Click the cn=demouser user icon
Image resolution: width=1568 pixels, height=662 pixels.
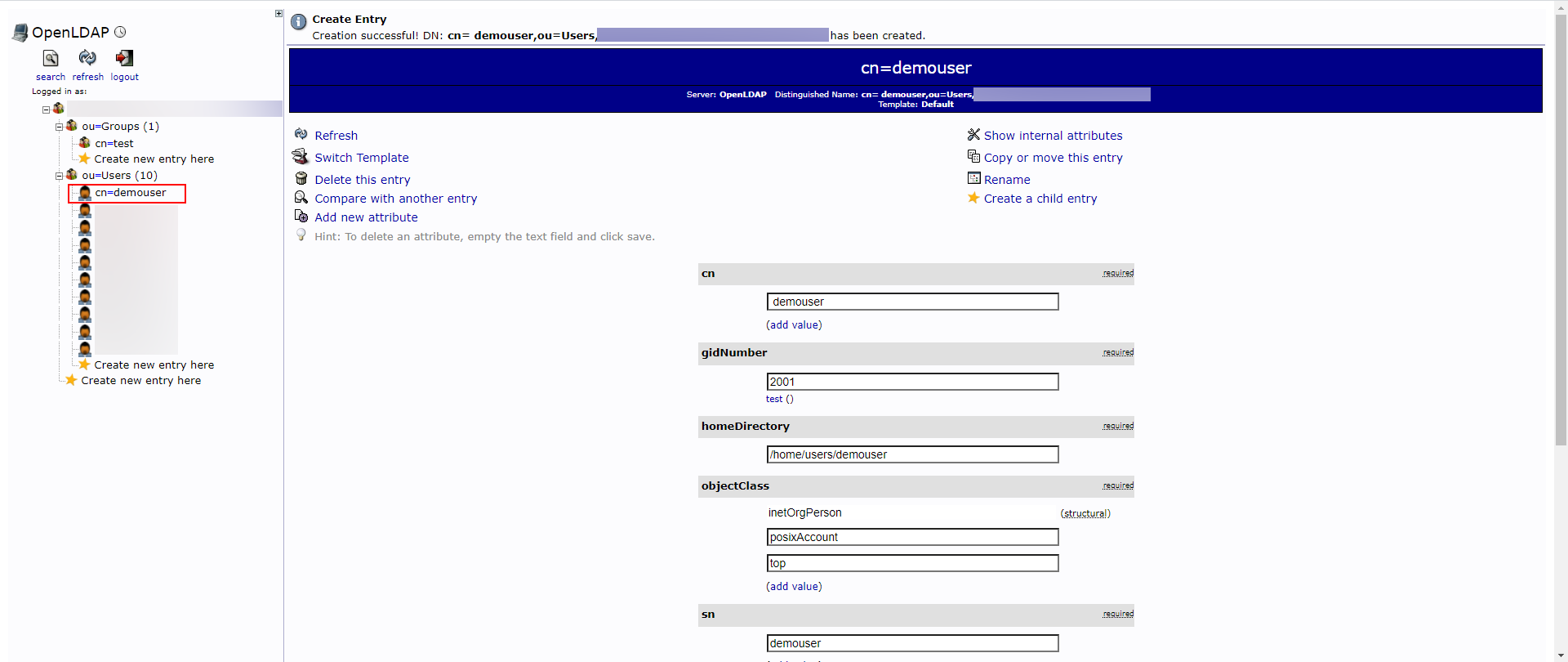pos(84,193)
